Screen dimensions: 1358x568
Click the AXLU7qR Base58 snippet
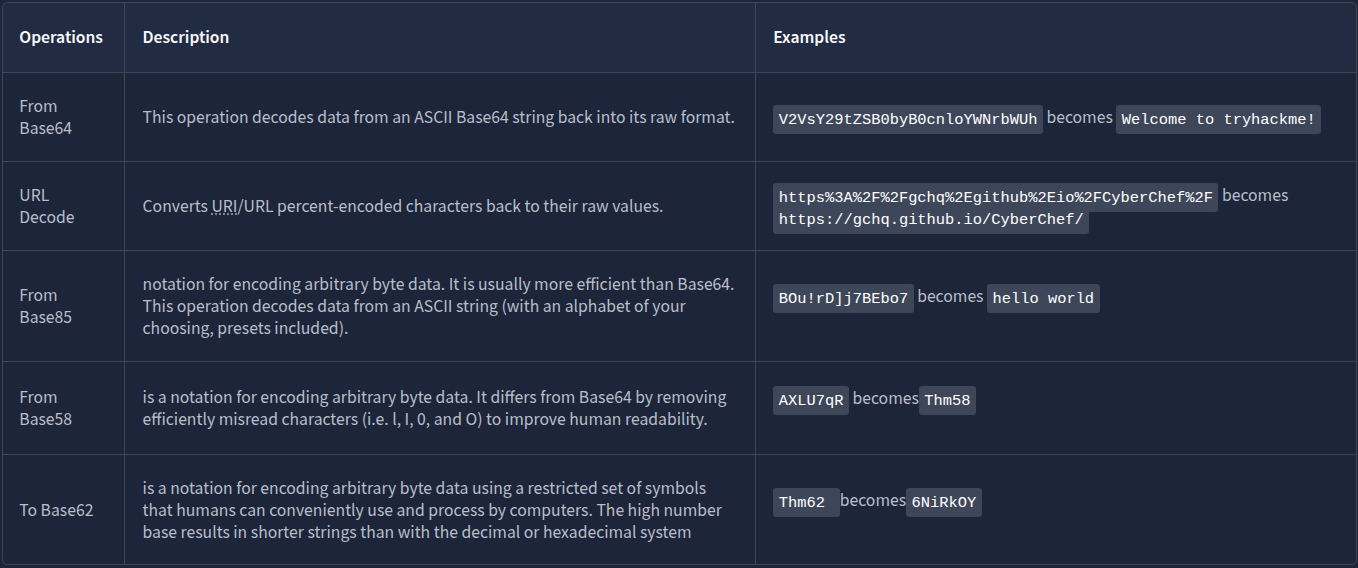pyautogui.click(x=811, y=400)
